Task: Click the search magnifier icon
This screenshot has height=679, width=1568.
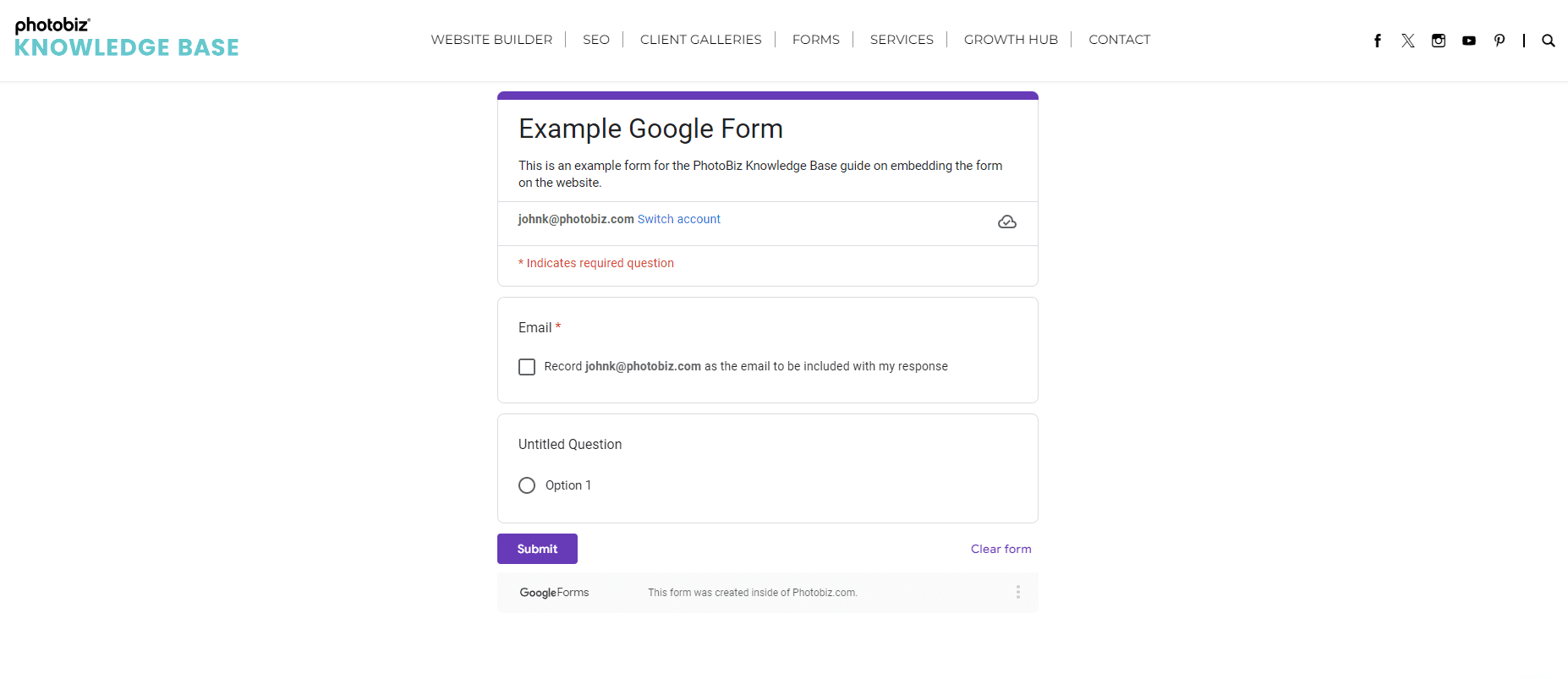Action: (1549, 41)
